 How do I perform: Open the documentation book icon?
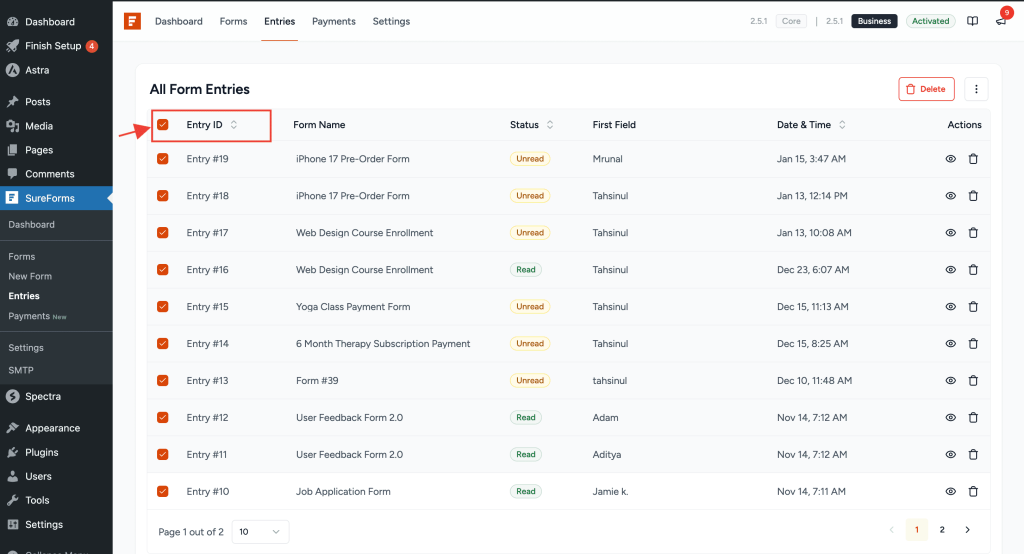coord(972,21)
